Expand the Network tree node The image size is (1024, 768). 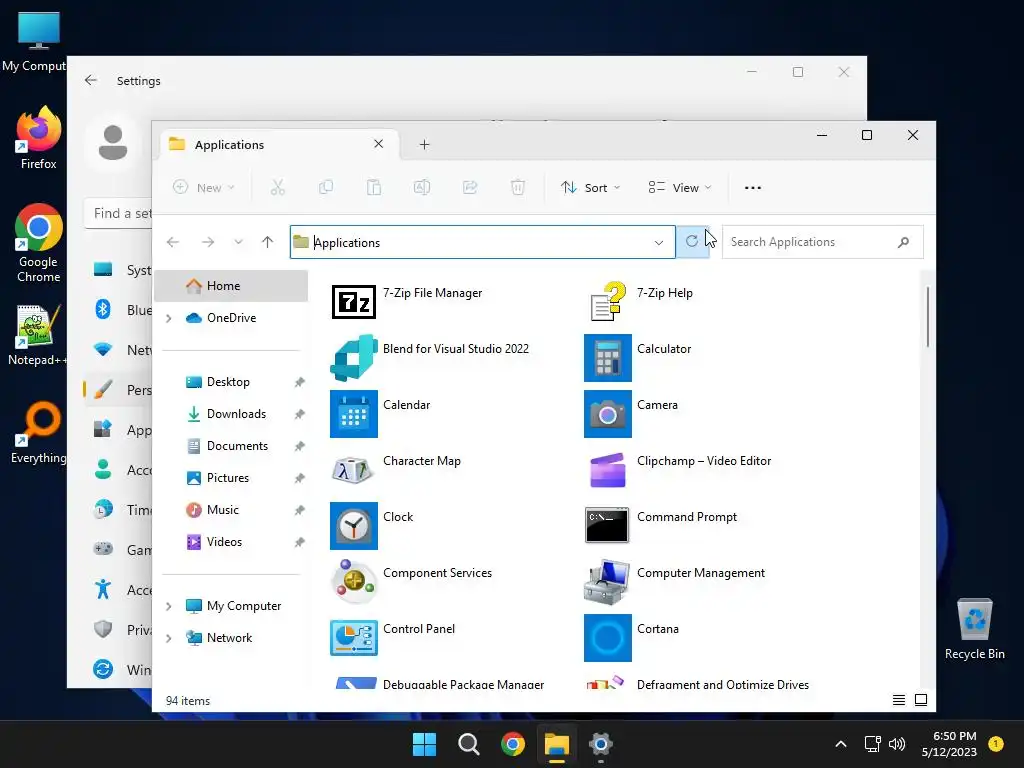pos(168,638)
